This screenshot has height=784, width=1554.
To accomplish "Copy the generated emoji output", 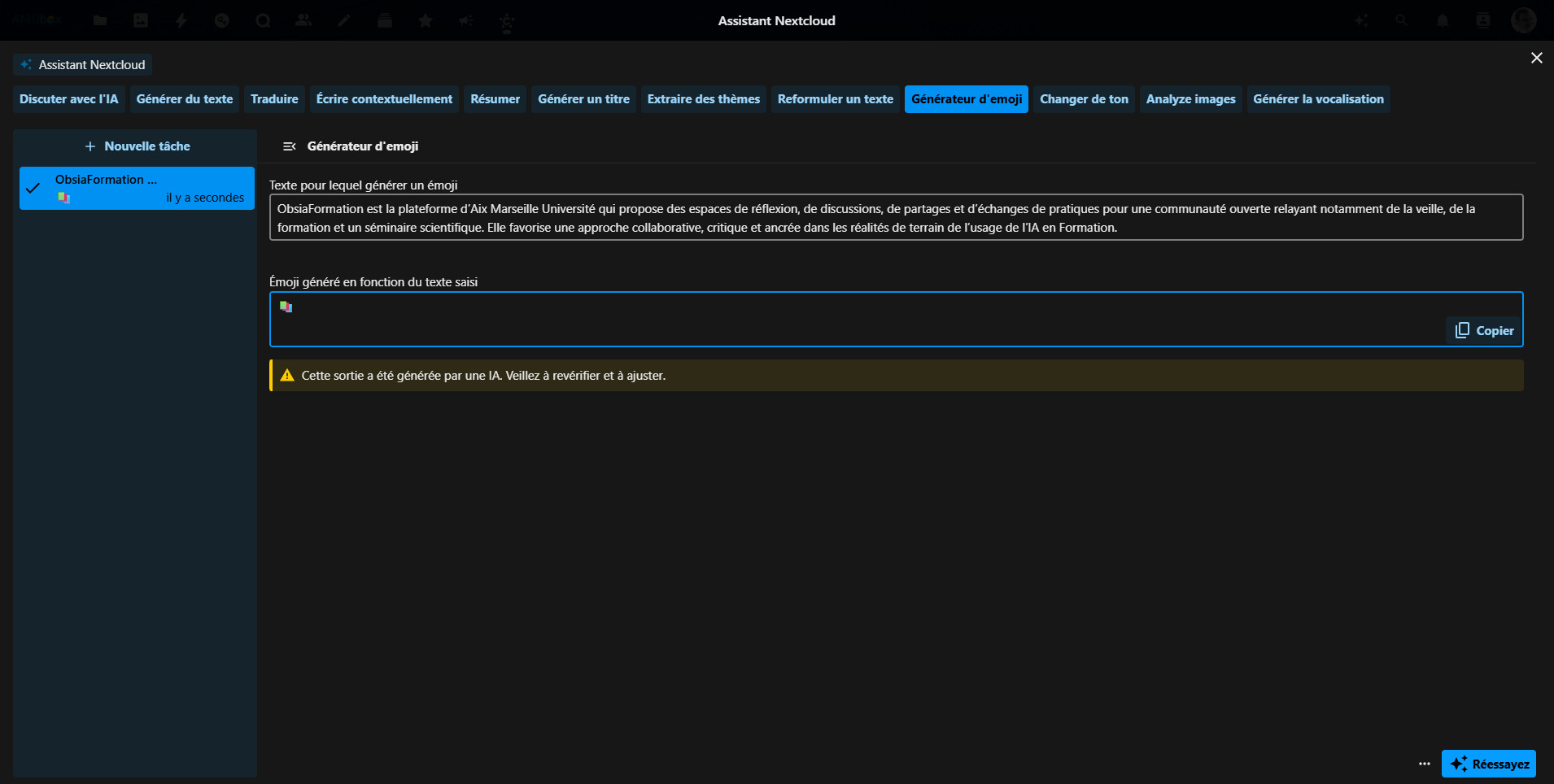I will coord(1484,330).
